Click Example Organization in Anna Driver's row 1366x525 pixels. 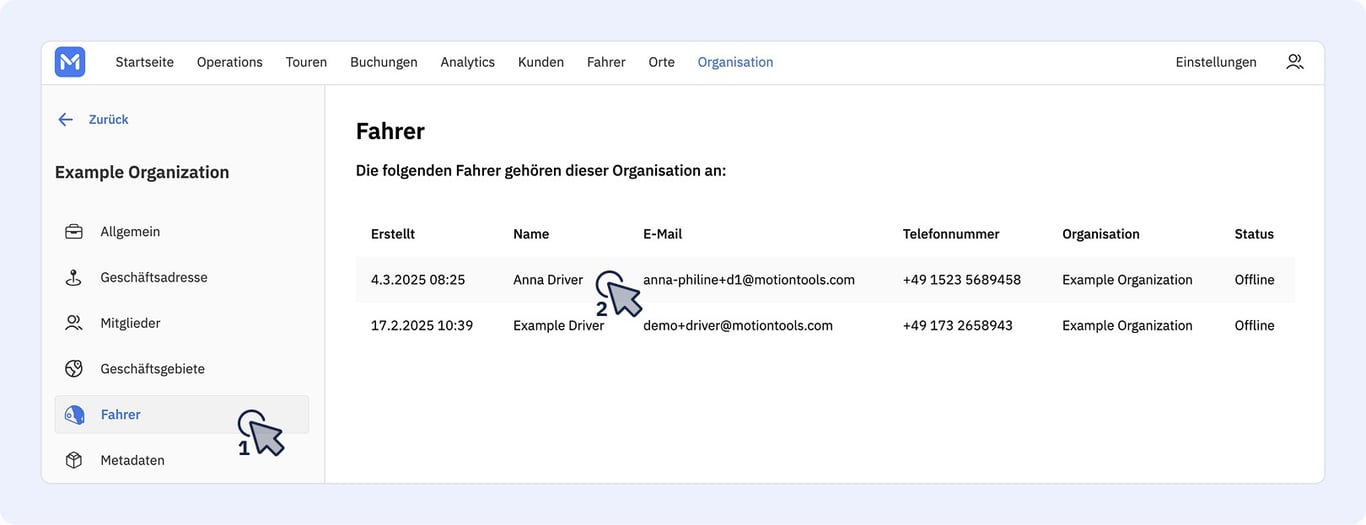pyautogui.click(x=1127, y=280)
